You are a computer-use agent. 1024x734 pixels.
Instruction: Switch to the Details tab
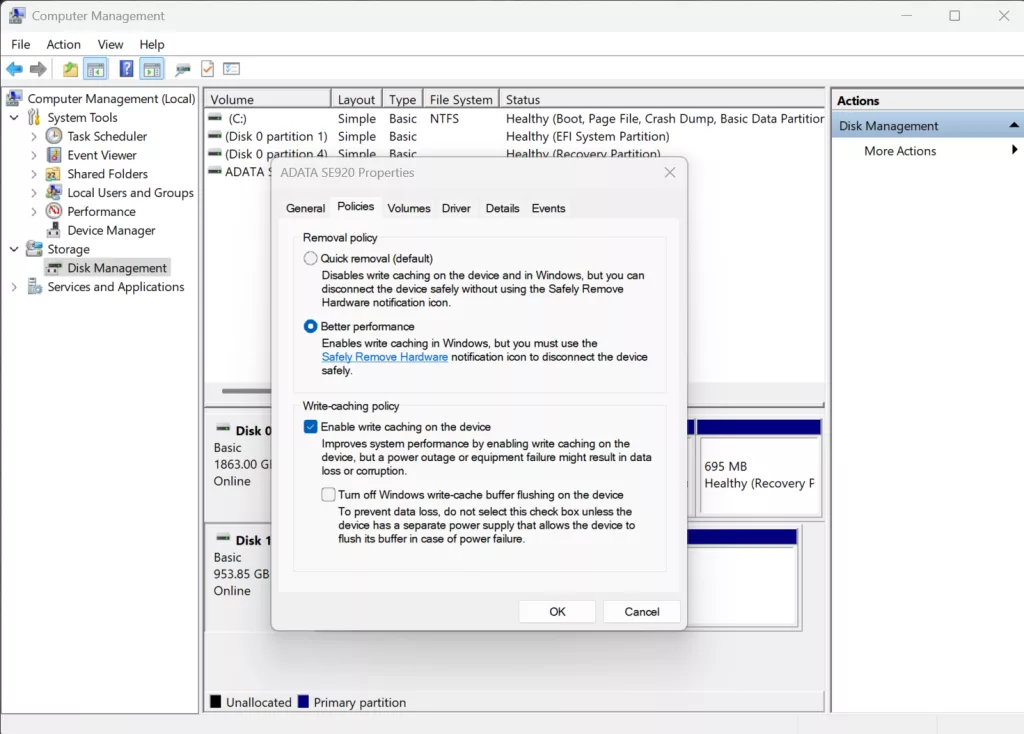(502, 208)
